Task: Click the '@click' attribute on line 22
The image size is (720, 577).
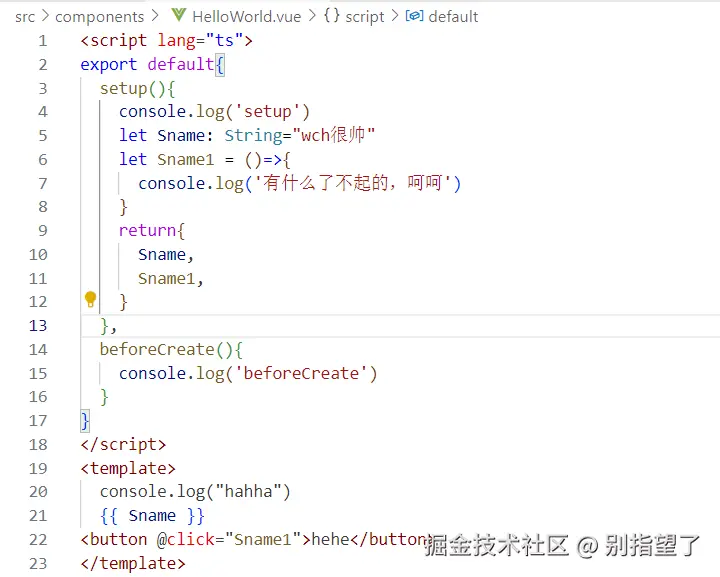Action: (x=186, y=539)
